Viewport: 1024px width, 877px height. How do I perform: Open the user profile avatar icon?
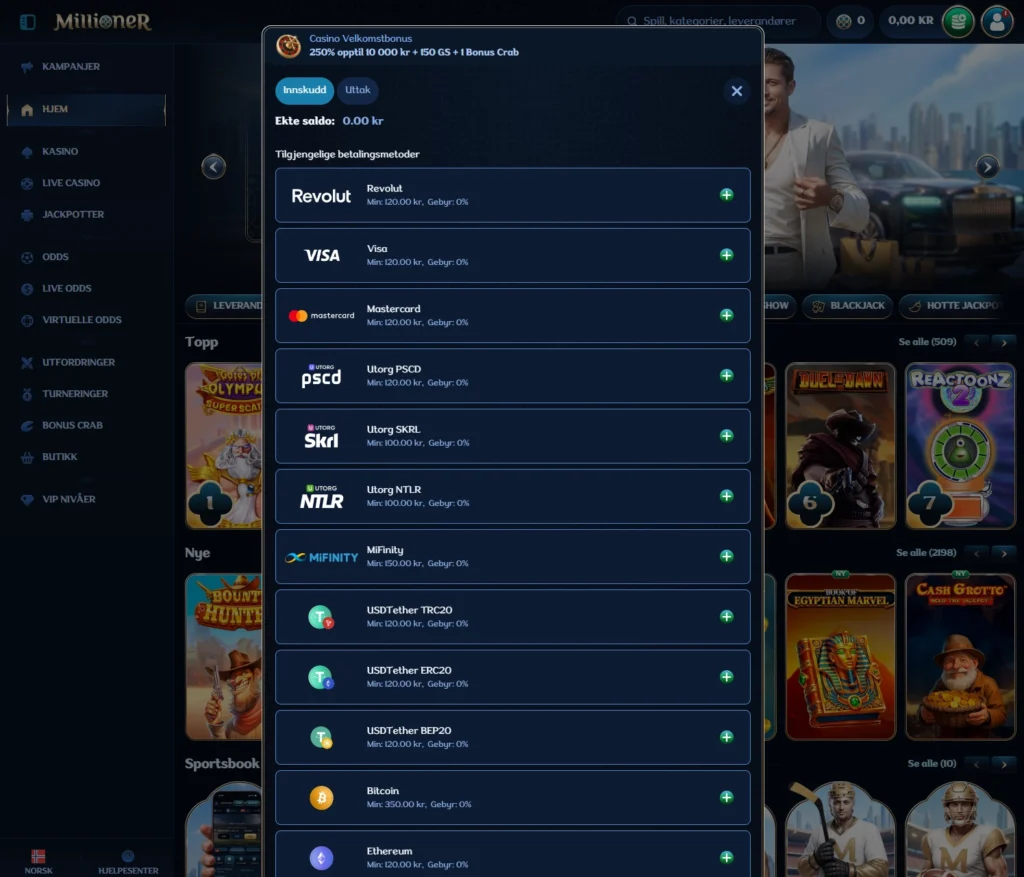coord(997,21)
